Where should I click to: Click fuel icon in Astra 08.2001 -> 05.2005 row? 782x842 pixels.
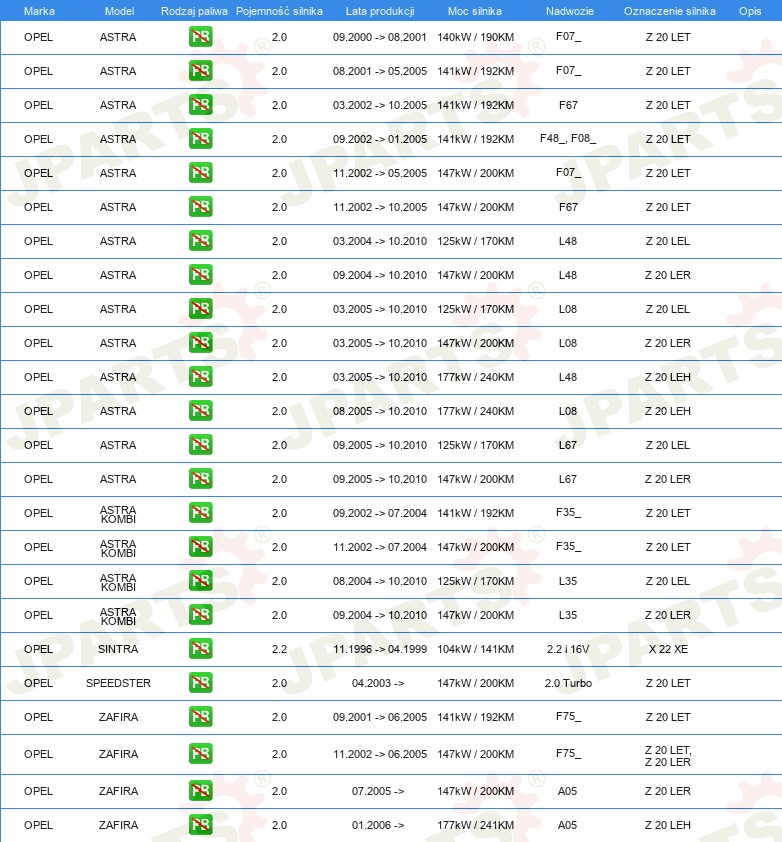point(200,71)
